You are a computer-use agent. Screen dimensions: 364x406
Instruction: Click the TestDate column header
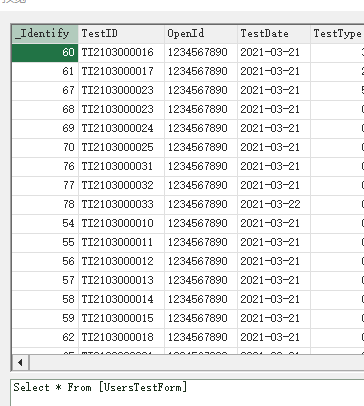274,34
